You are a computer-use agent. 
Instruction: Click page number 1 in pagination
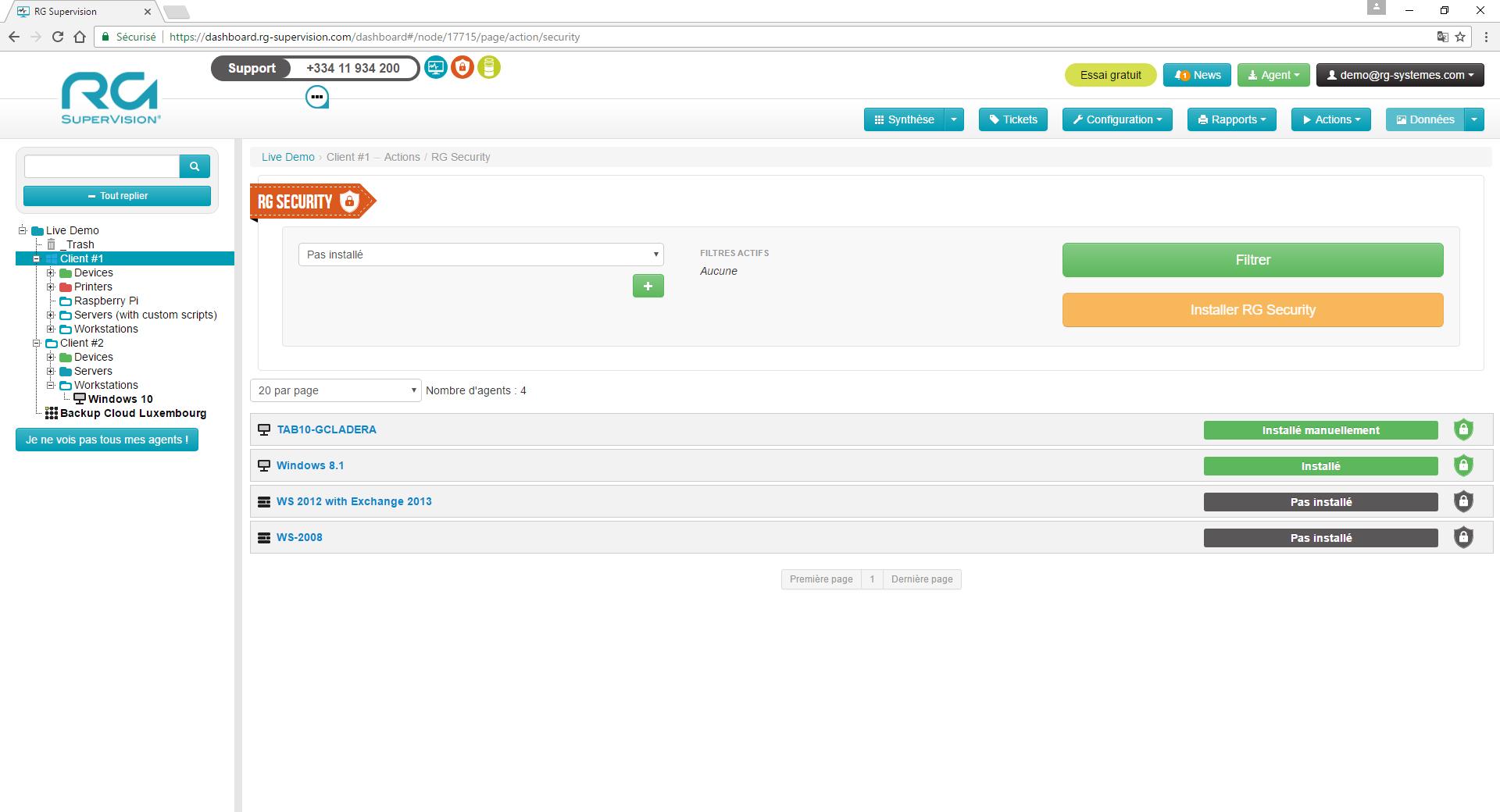click(x=872, y=579)
